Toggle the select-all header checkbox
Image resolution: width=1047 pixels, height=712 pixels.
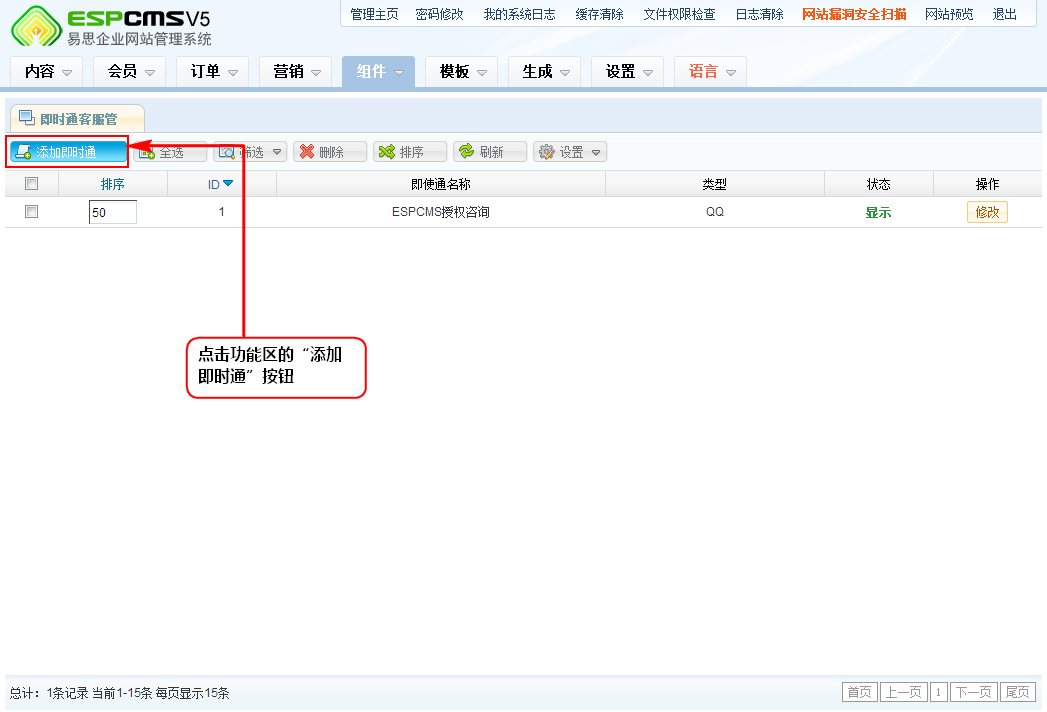(x=31, y=184)
